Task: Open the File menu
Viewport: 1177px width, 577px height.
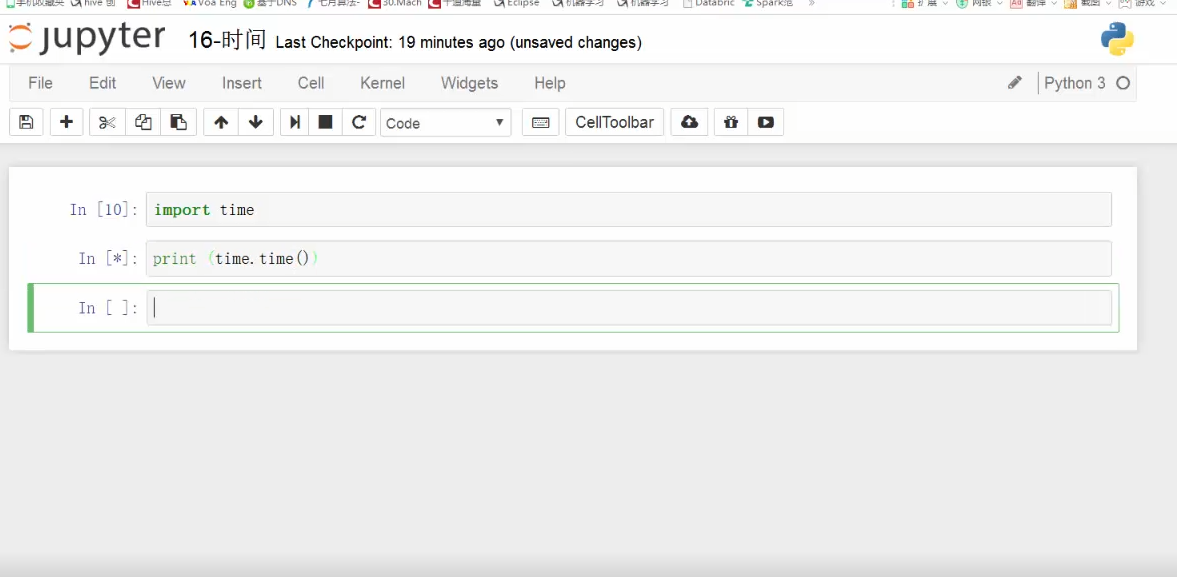Action: tap(40, 83)
